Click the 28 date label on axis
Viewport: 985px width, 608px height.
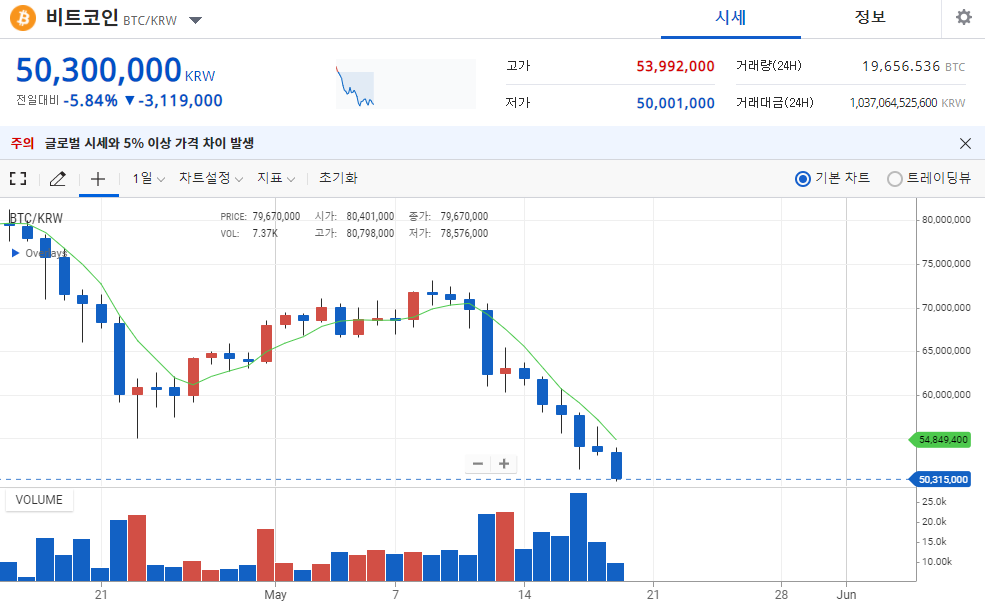[x=781, y=594]
